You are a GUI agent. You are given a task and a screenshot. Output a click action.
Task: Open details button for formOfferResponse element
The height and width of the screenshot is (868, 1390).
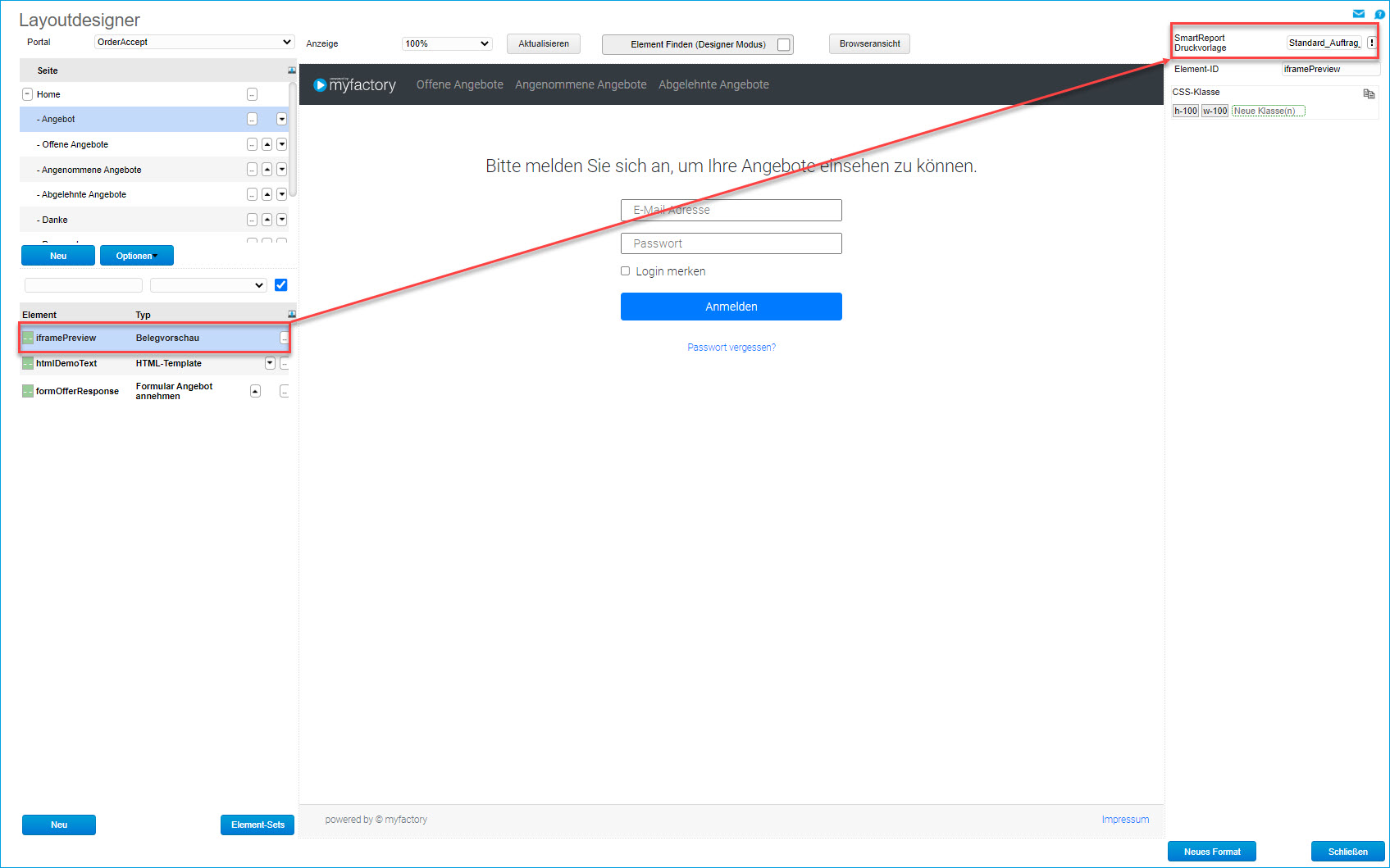[284, 391]
